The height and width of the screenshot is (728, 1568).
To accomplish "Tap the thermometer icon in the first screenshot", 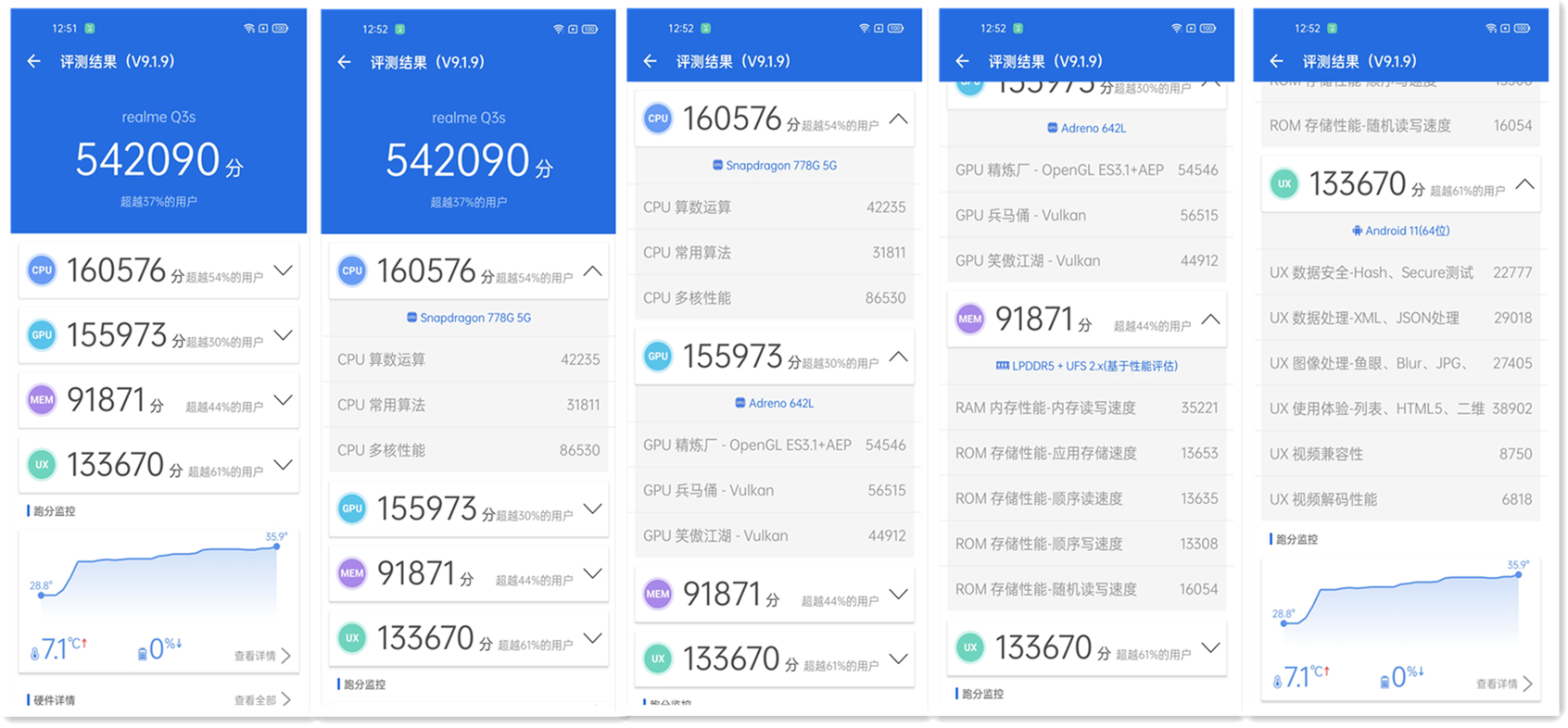I will tap(35, 653).
